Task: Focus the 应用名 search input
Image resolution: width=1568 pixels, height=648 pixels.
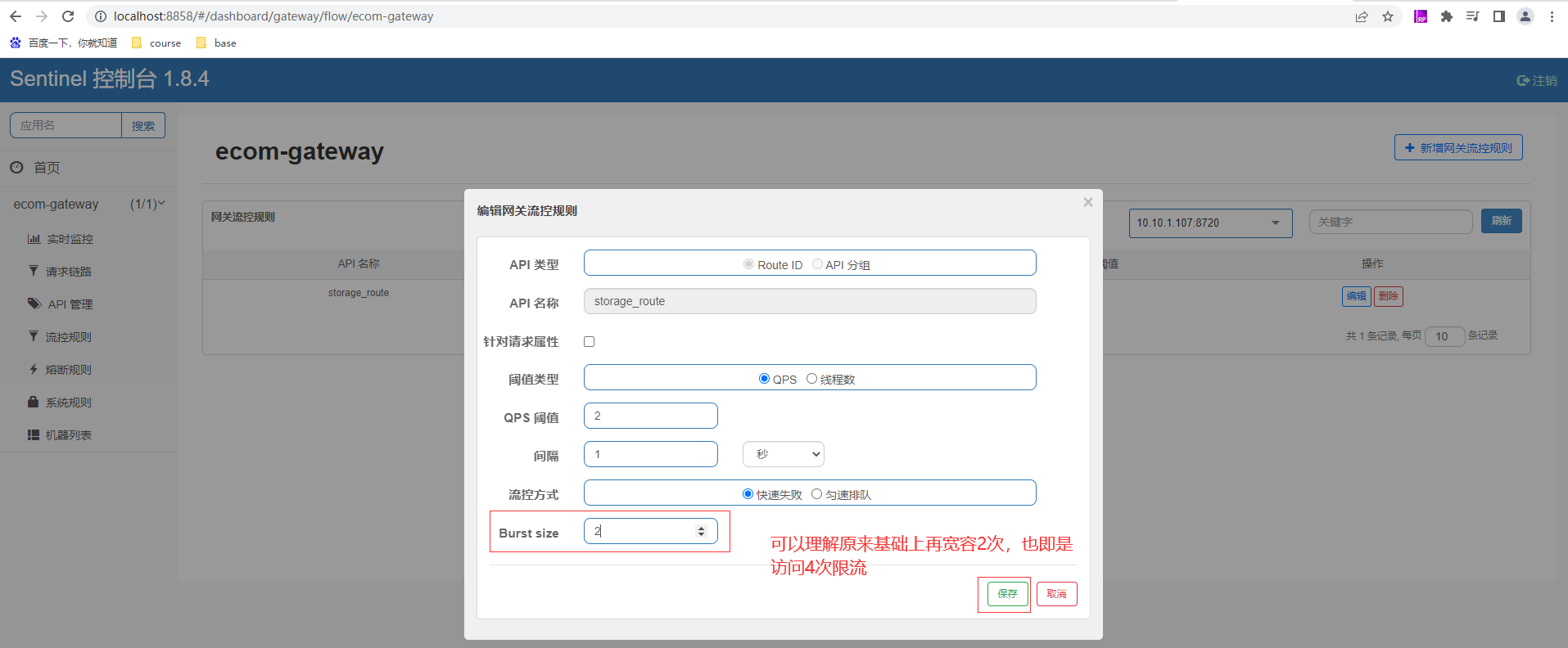Action: (66, 125)
